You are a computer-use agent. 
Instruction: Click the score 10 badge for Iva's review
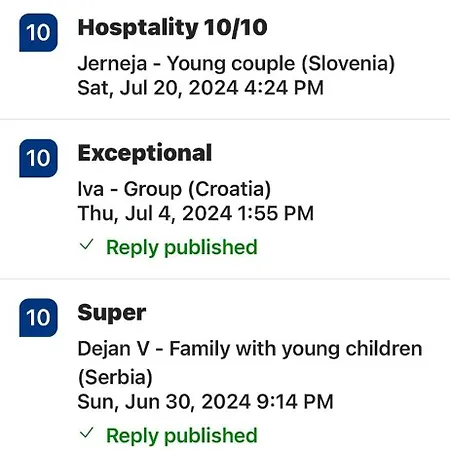38,158
